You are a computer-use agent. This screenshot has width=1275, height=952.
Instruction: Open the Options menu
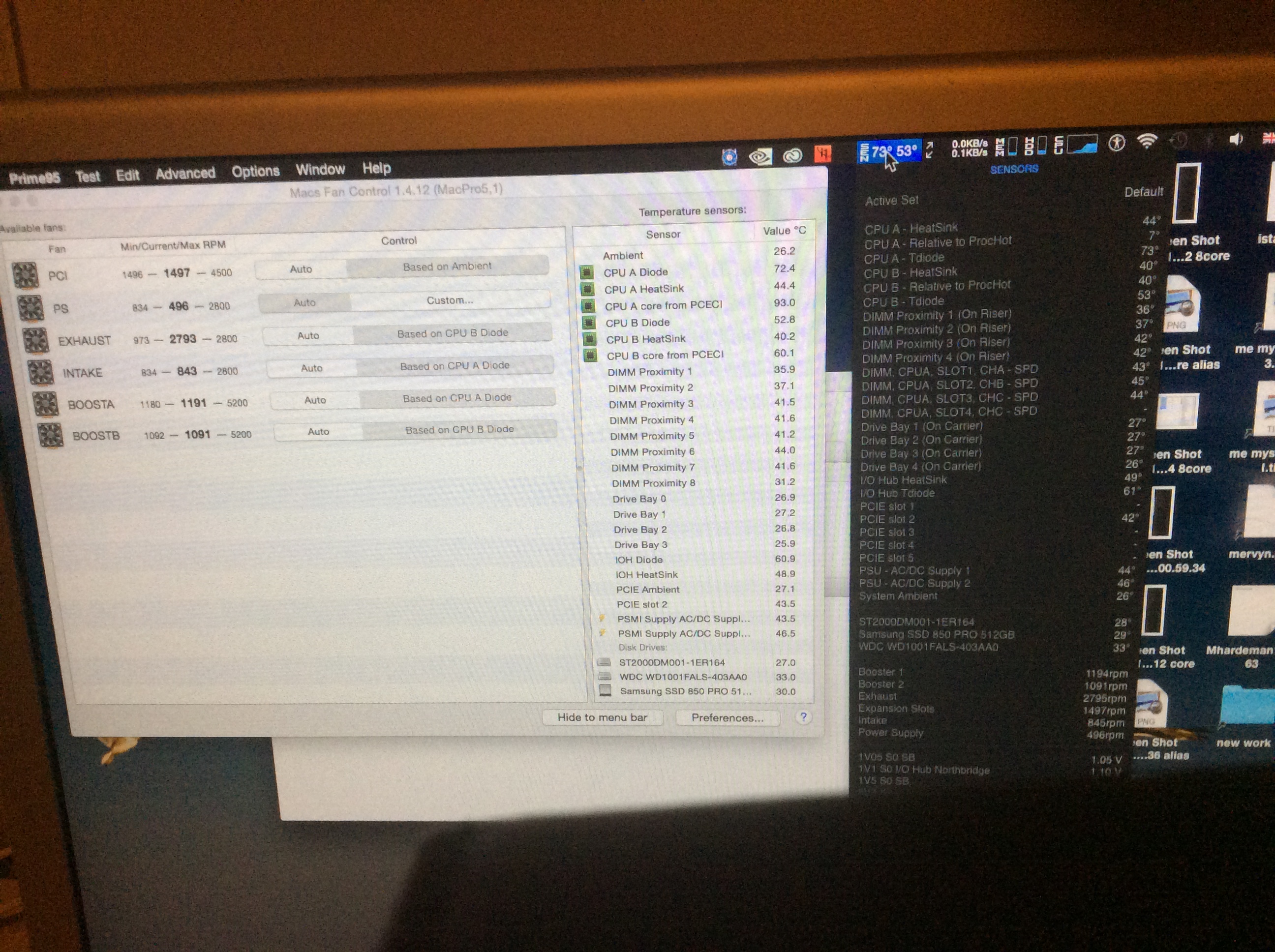pyautogui.click(x=255, y=171)
